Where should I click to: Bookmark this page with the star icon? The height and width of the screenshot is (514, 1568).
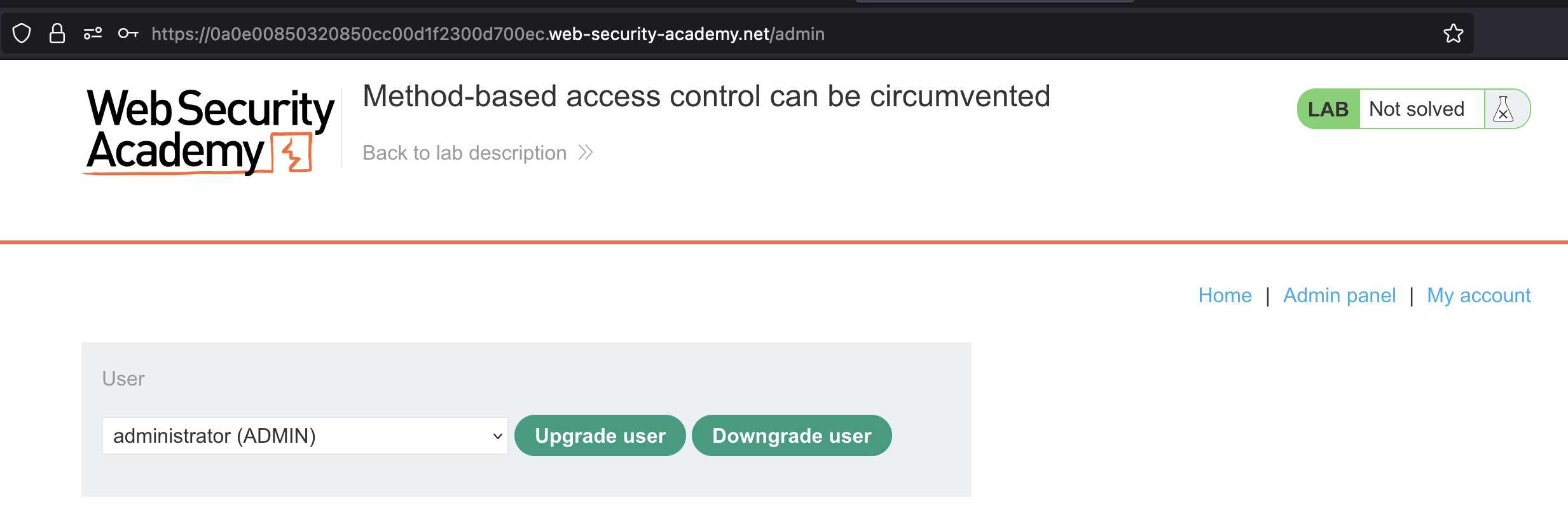(1453, 33)
